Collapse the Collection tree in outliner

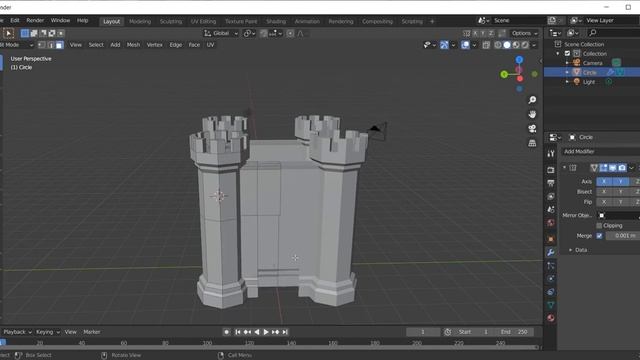click(x=558, y=53)
